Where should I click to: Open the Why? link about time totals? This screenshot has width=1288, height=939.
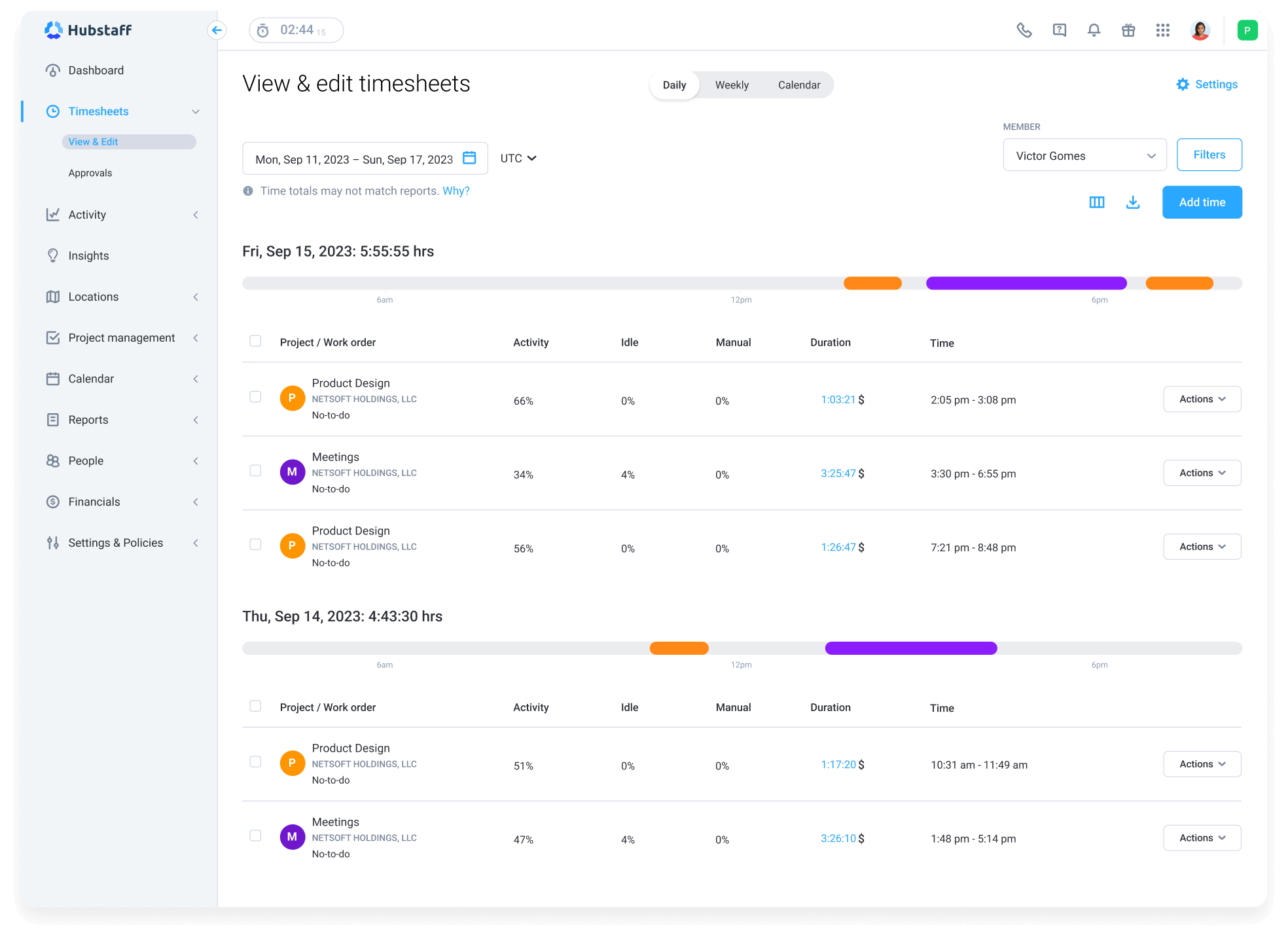point(456,191)
